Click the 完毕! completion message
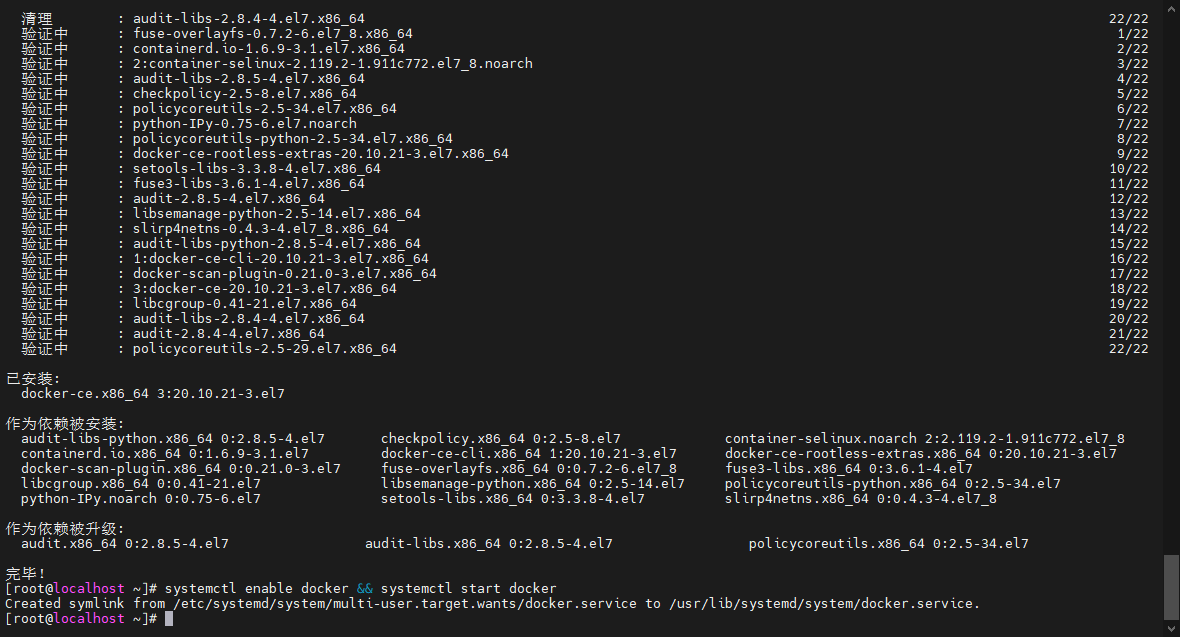 click(x=26, y=574)
